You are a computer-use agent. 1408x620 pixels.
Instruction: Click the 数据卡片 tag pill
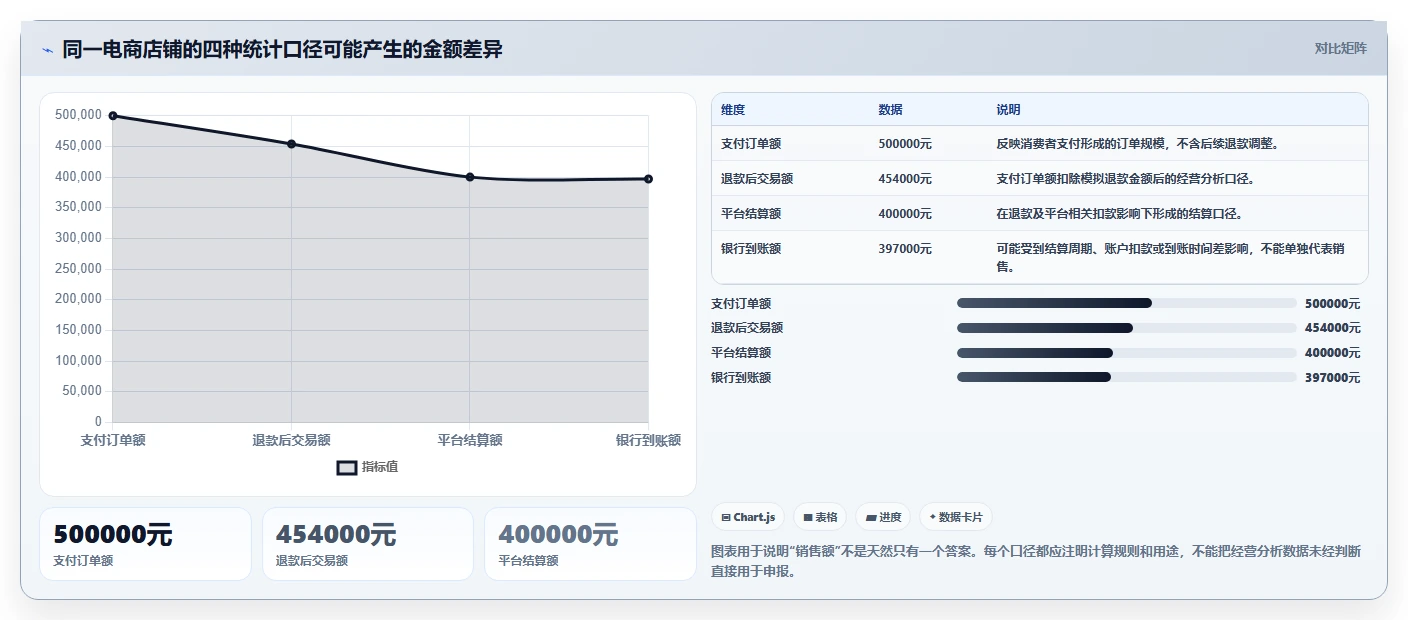(956, 517)
